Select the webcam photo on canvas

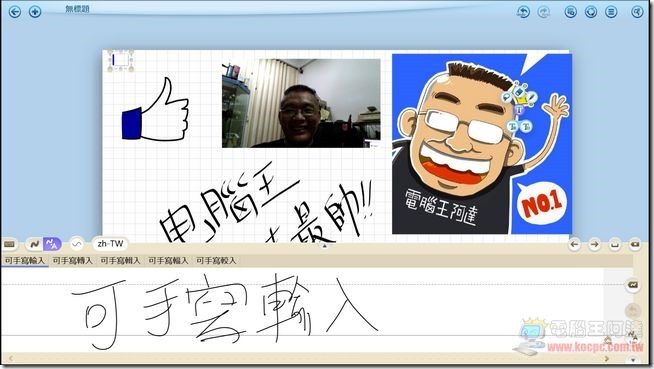click(301, 103)
